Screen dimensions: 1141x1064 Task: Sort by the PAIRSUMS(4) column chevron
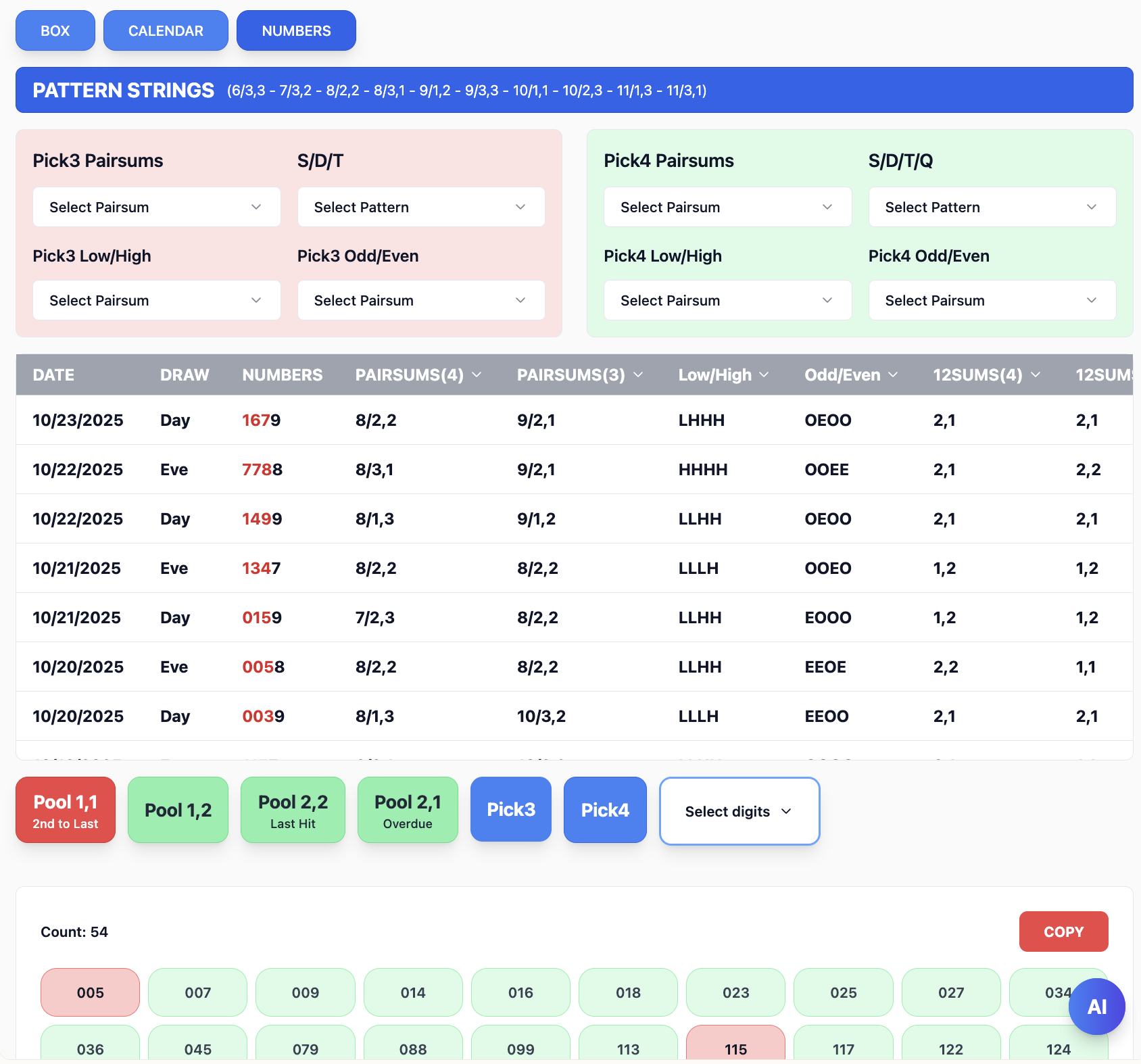pyautogui.click(x=477, y=374)
